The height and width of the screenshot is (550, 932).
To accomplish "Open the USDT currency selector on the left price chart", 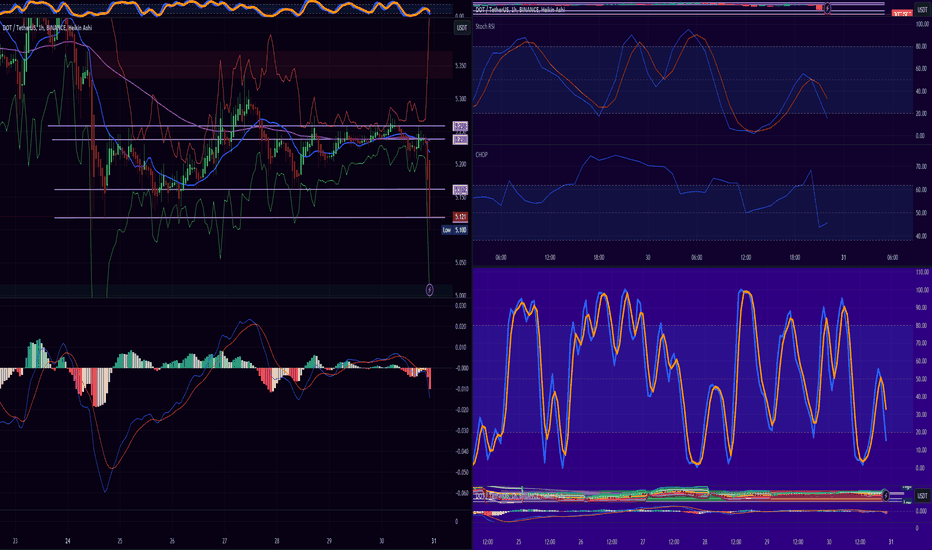I will click(462, 28).
